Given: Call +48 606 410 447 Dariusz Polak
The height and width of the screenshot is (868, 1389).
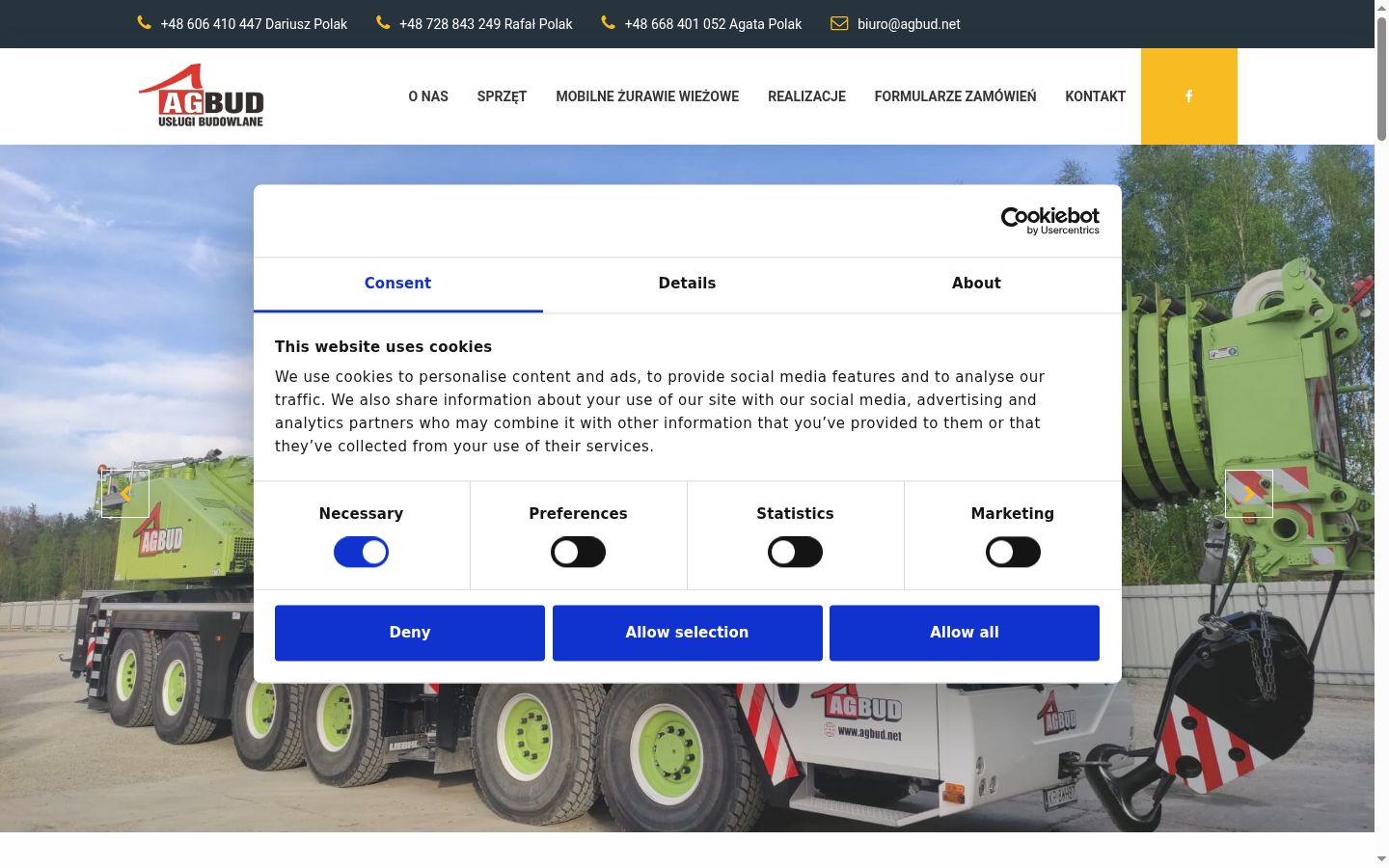Looking at the screenshot, I should click(254, 24).
